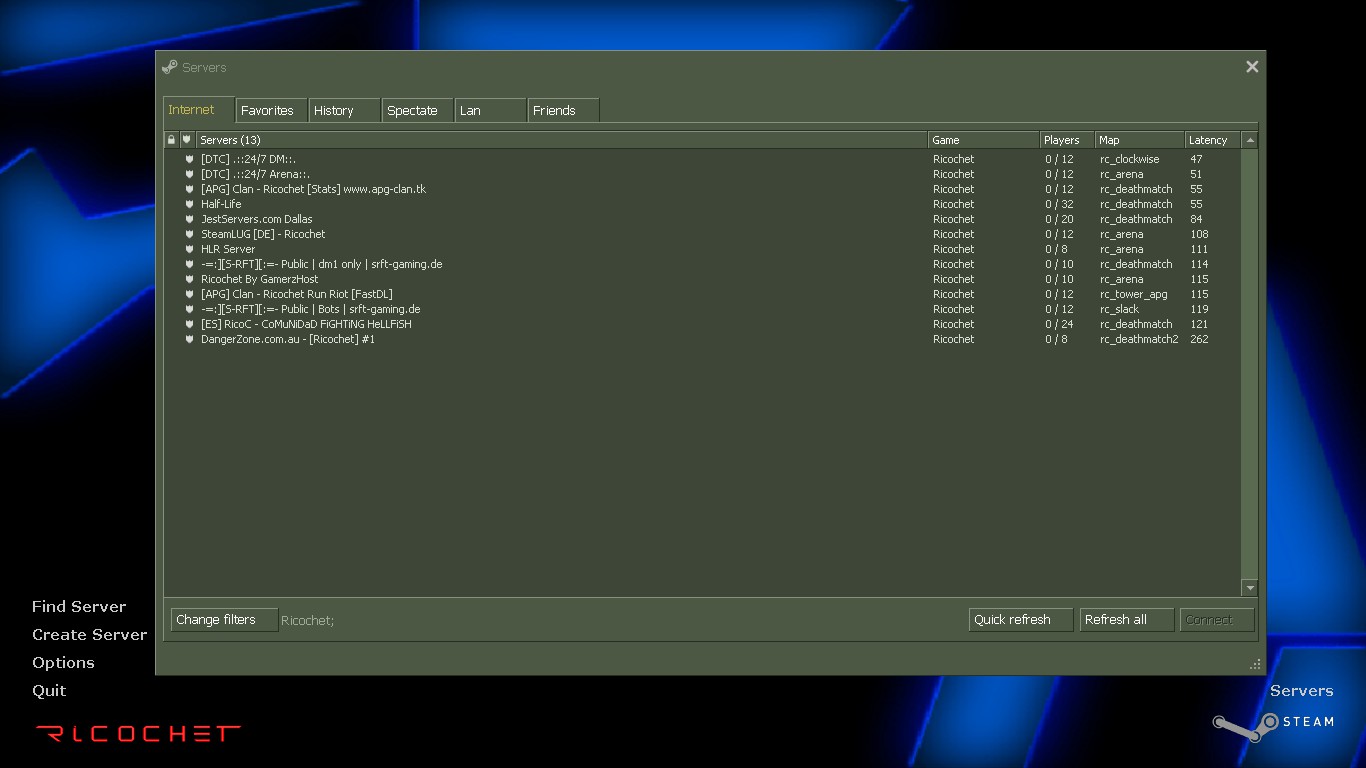Switch to the Internet tab
The height and width of the screenshot is (768, 1366).
[198, 110]
